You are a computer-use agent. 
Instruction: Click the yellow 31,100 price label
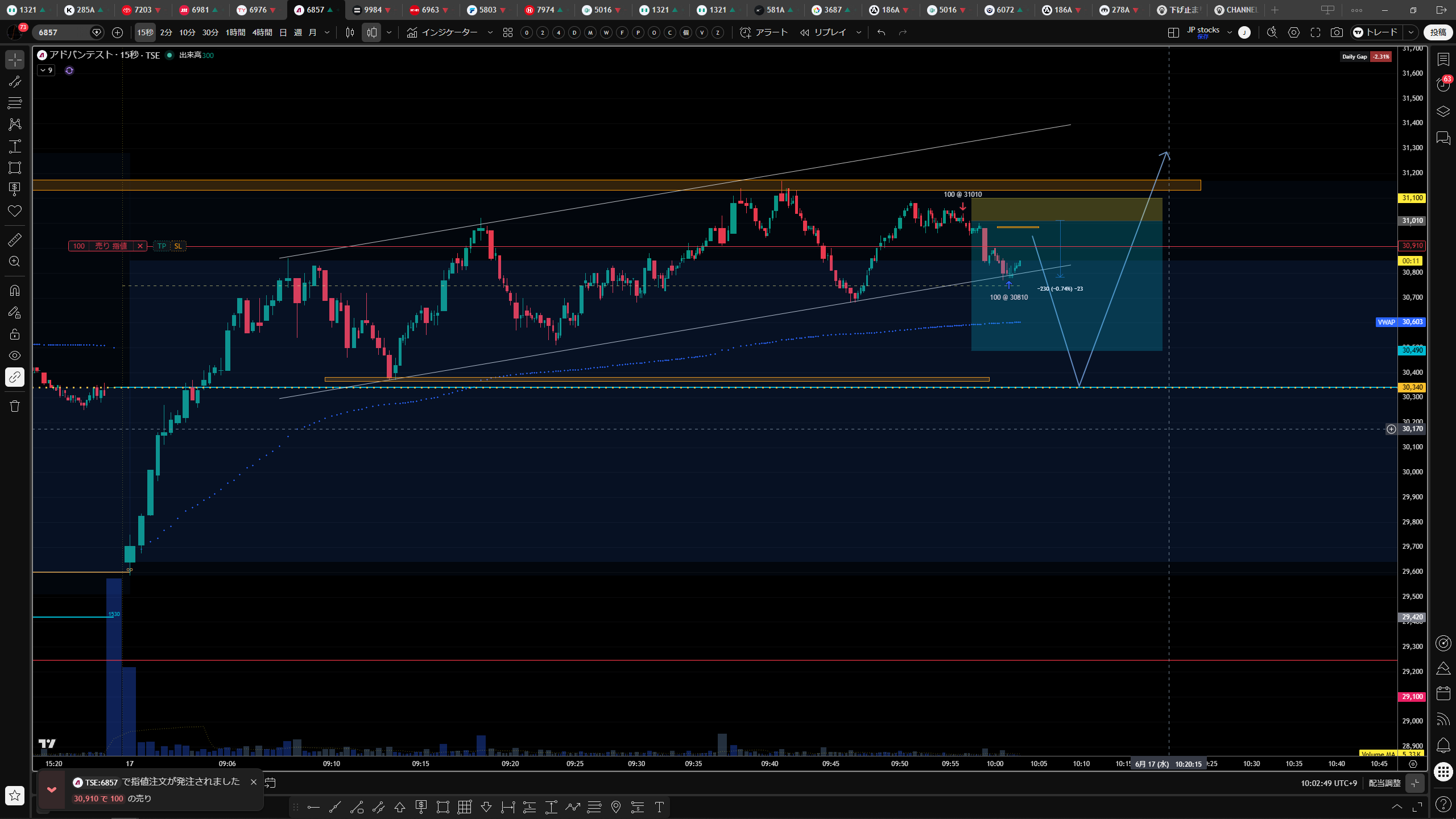(1412, 198)
